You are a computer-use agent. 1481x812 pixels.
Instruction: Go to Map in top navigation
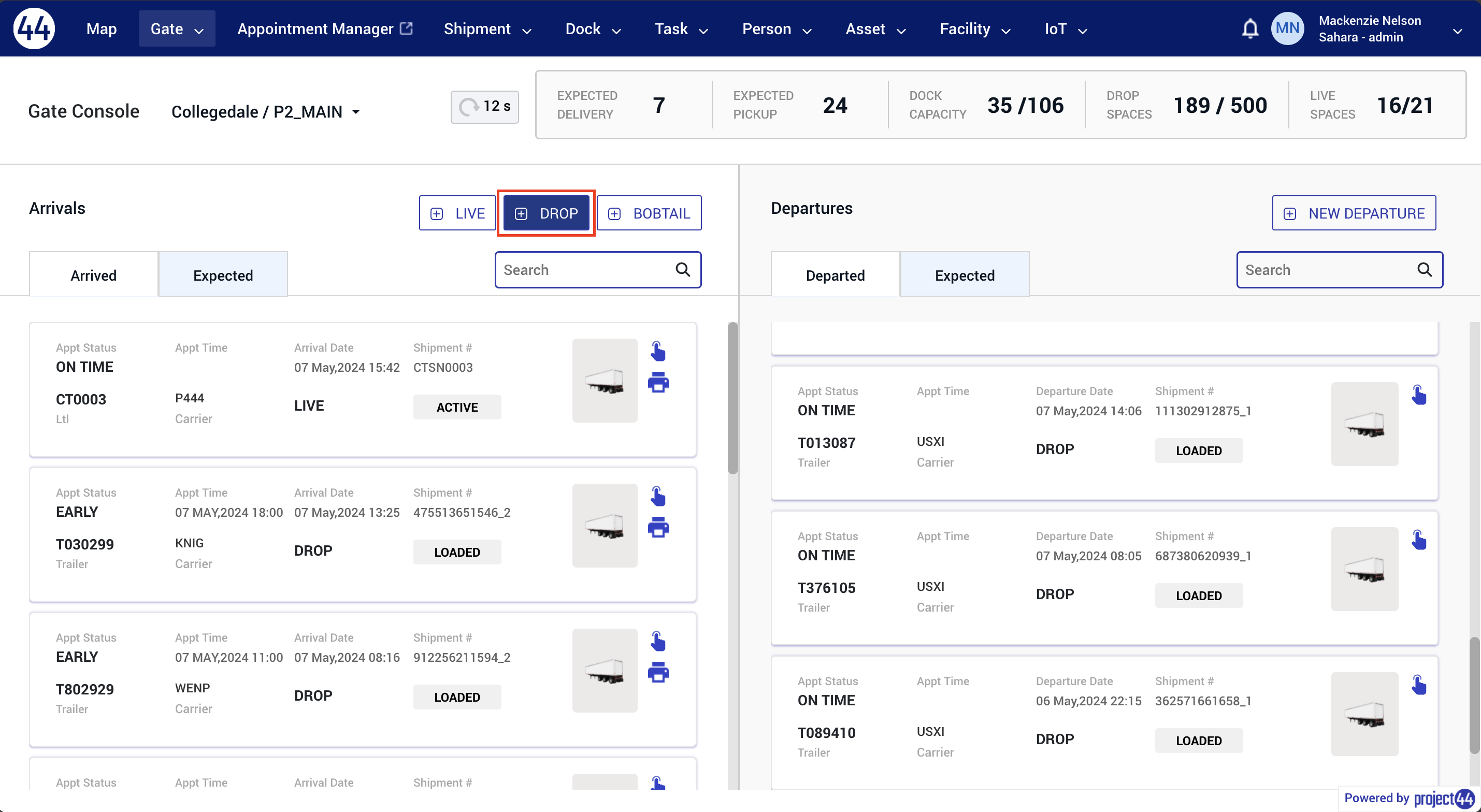[x=101, y=28]
